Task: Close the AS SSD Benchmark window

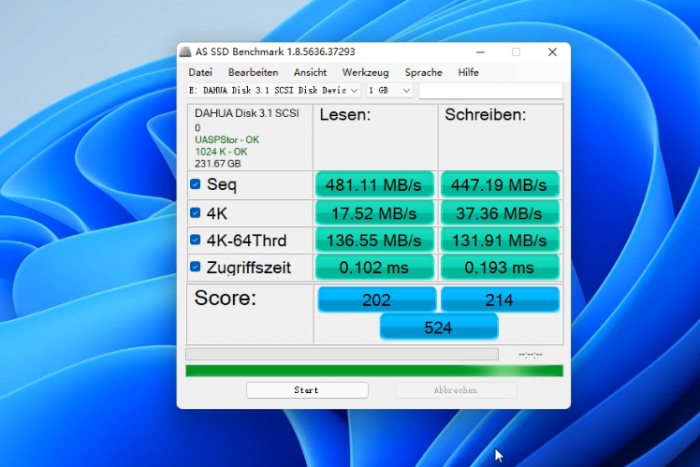Action: 552,52
